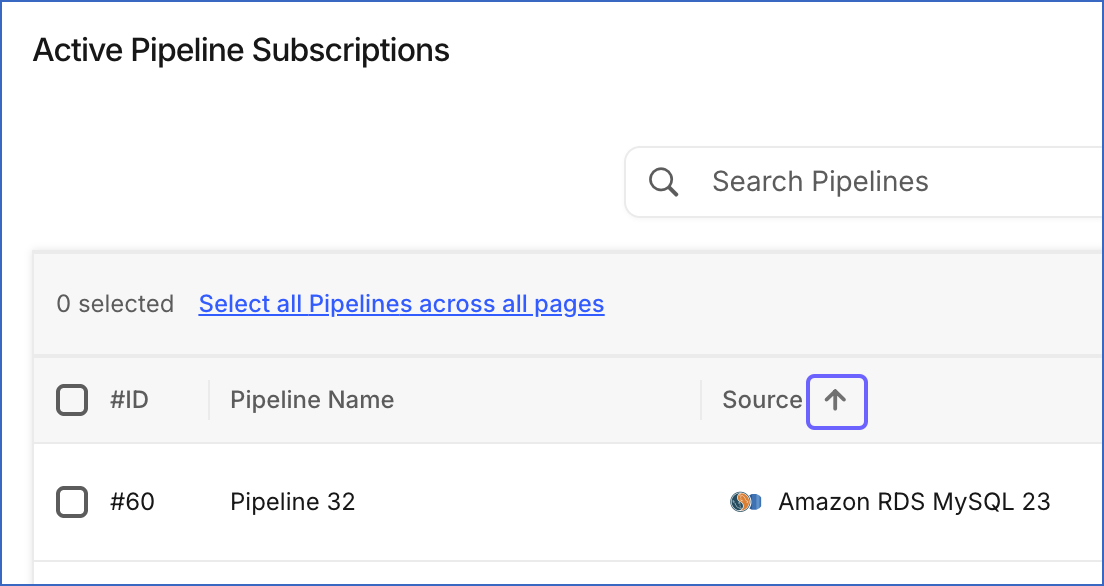
Task: Focus the Search Pipelines field
Action: click(865, 182)
